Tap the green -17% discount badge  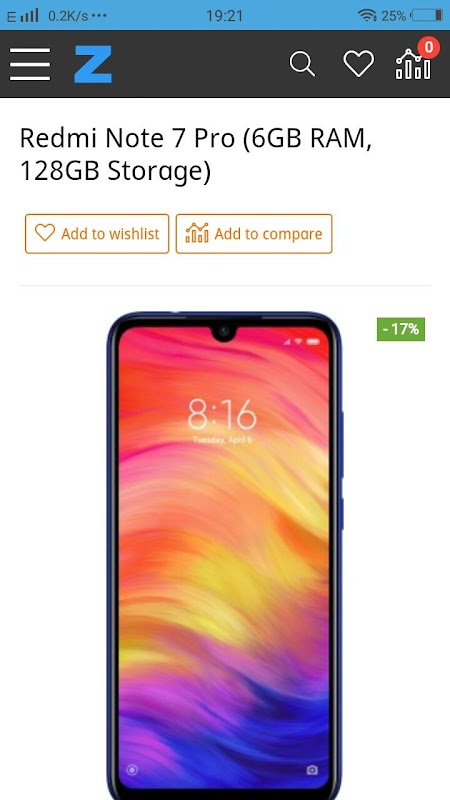coord(401,329)
